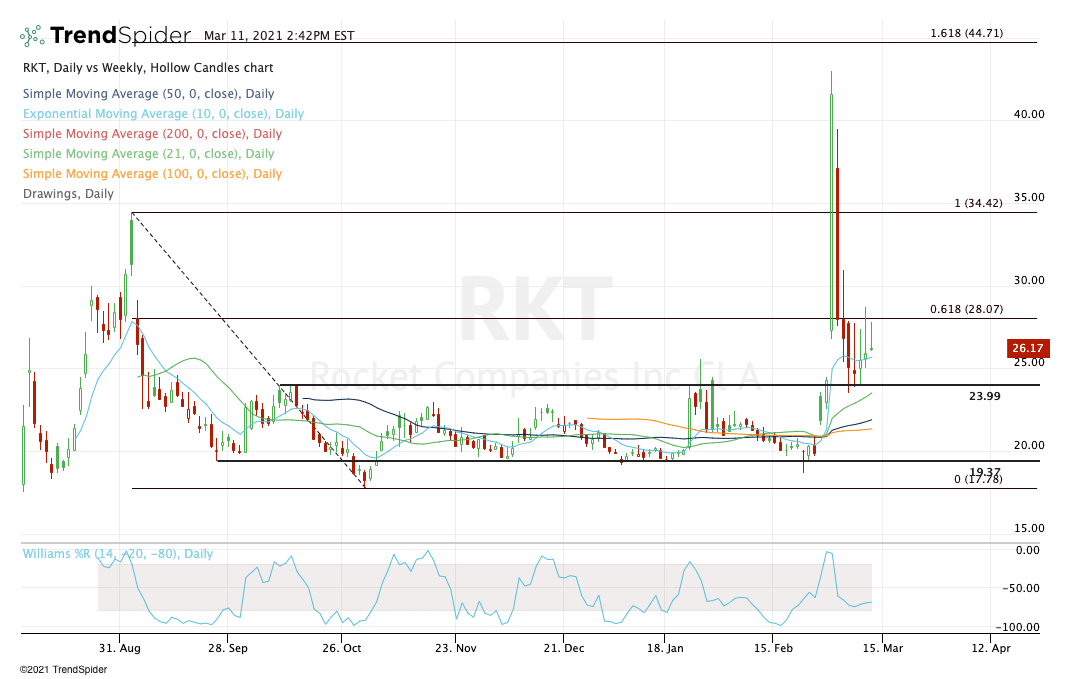Select the Simple Moving Average (50) legend entry
Screen dimensions: 1070x679
point(148,93)
